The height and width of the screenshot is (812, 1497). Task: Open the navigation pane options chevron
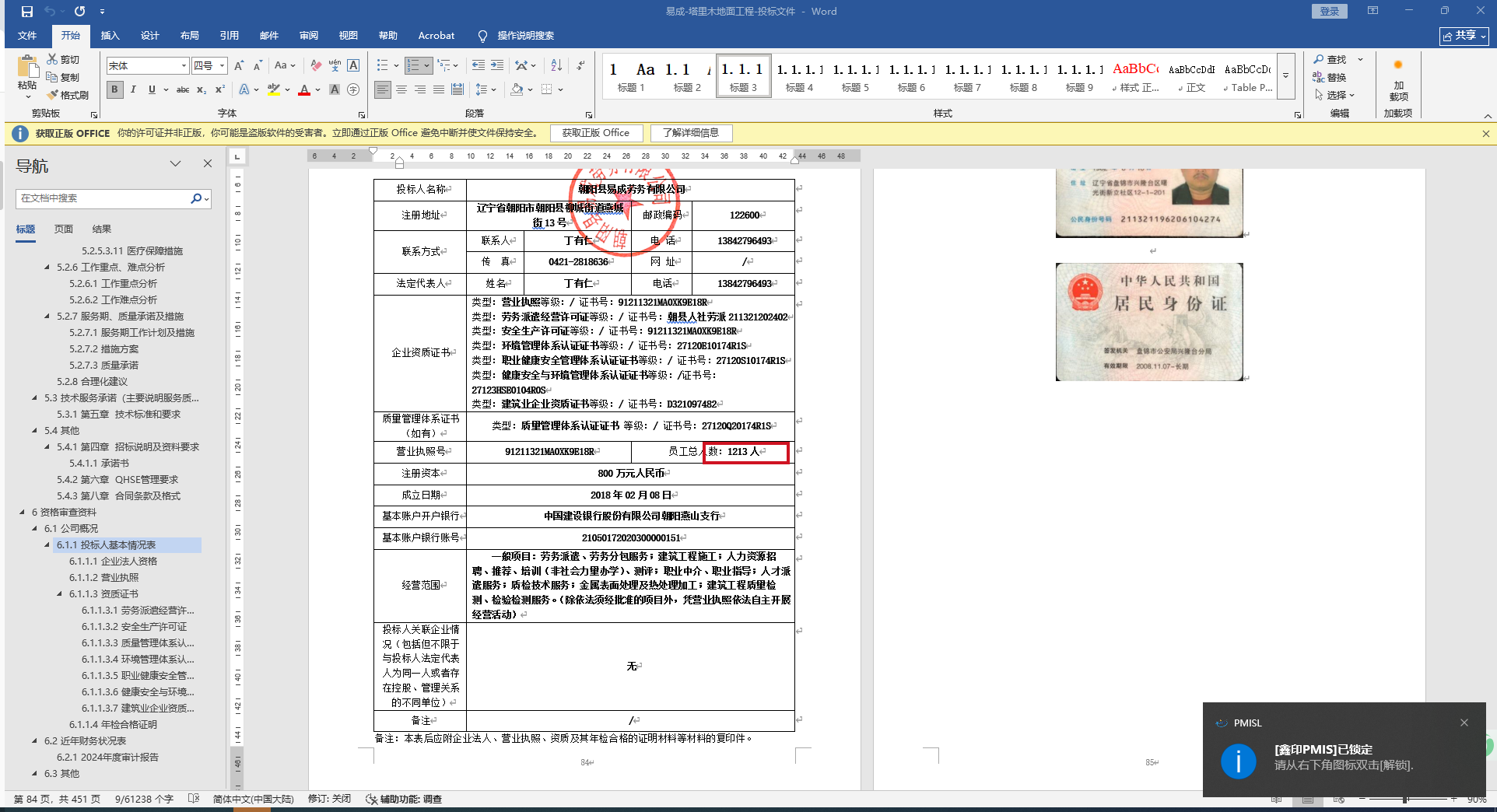point(175,163)
